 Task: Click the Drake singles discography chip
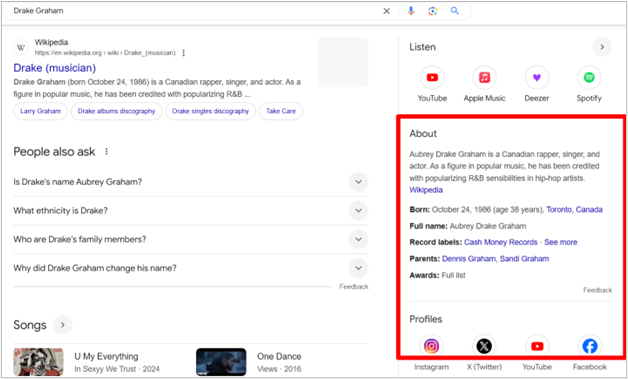click(210, 111)
